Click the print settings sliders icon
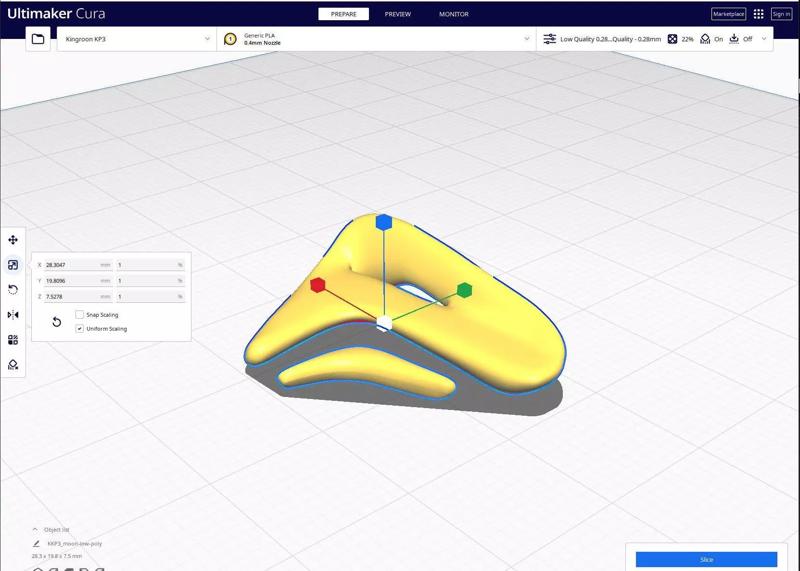Screen dimensions: 800x571 (x=549, y=39)
